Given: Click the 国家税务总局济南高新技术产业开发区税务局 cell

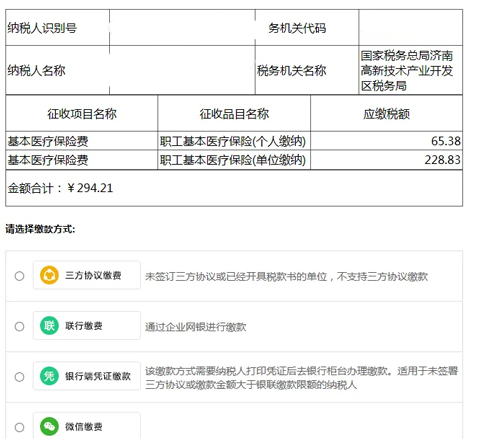Looking at the screenshot, I should coord(410,70).
